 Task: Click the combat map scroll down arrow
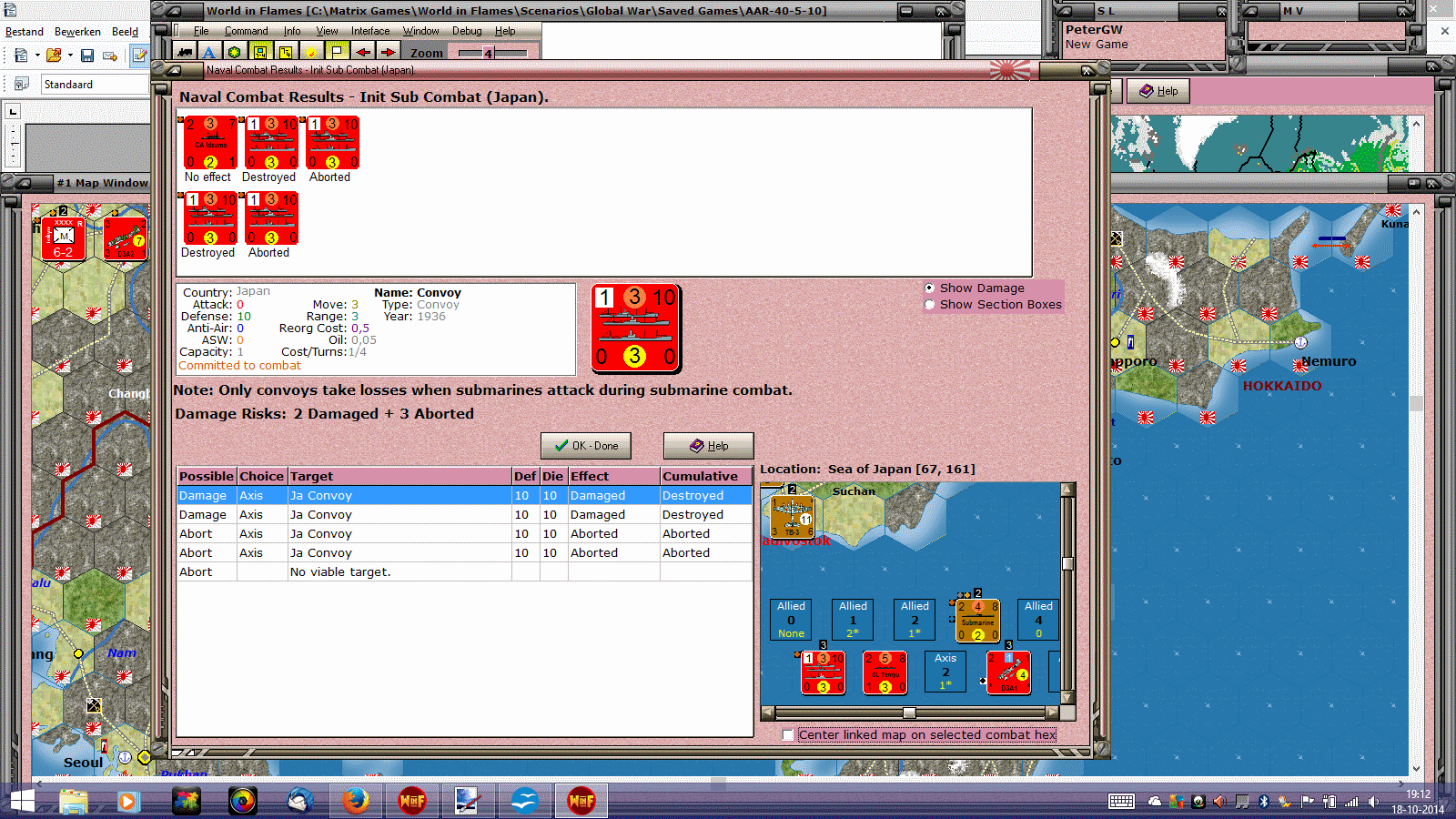(x=1068, y=698)
